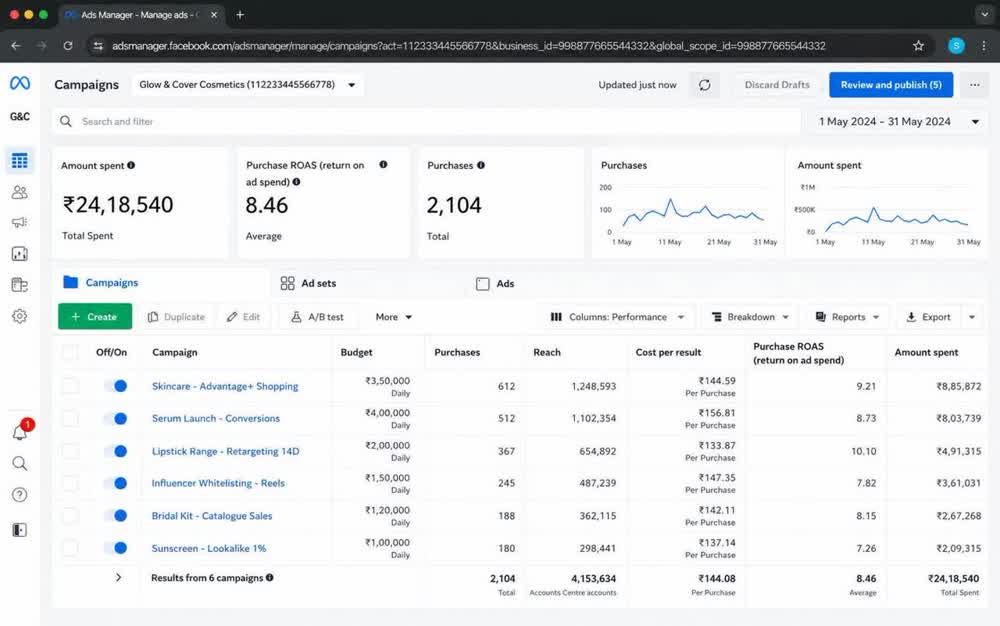Bookmark this page with the star icon
The height and width of the screenshot is (626, 1000).
pos(918,46)
